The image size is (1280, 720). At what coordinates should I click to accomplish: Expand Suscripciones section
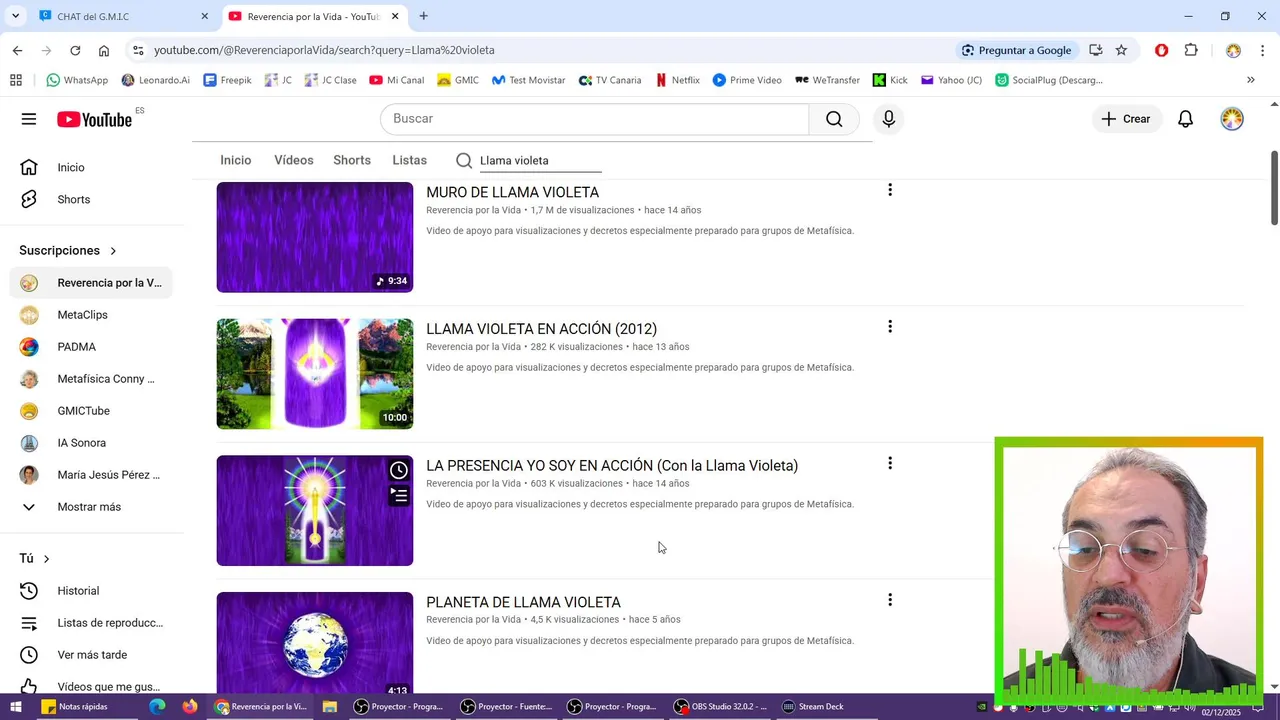[68, 251]
